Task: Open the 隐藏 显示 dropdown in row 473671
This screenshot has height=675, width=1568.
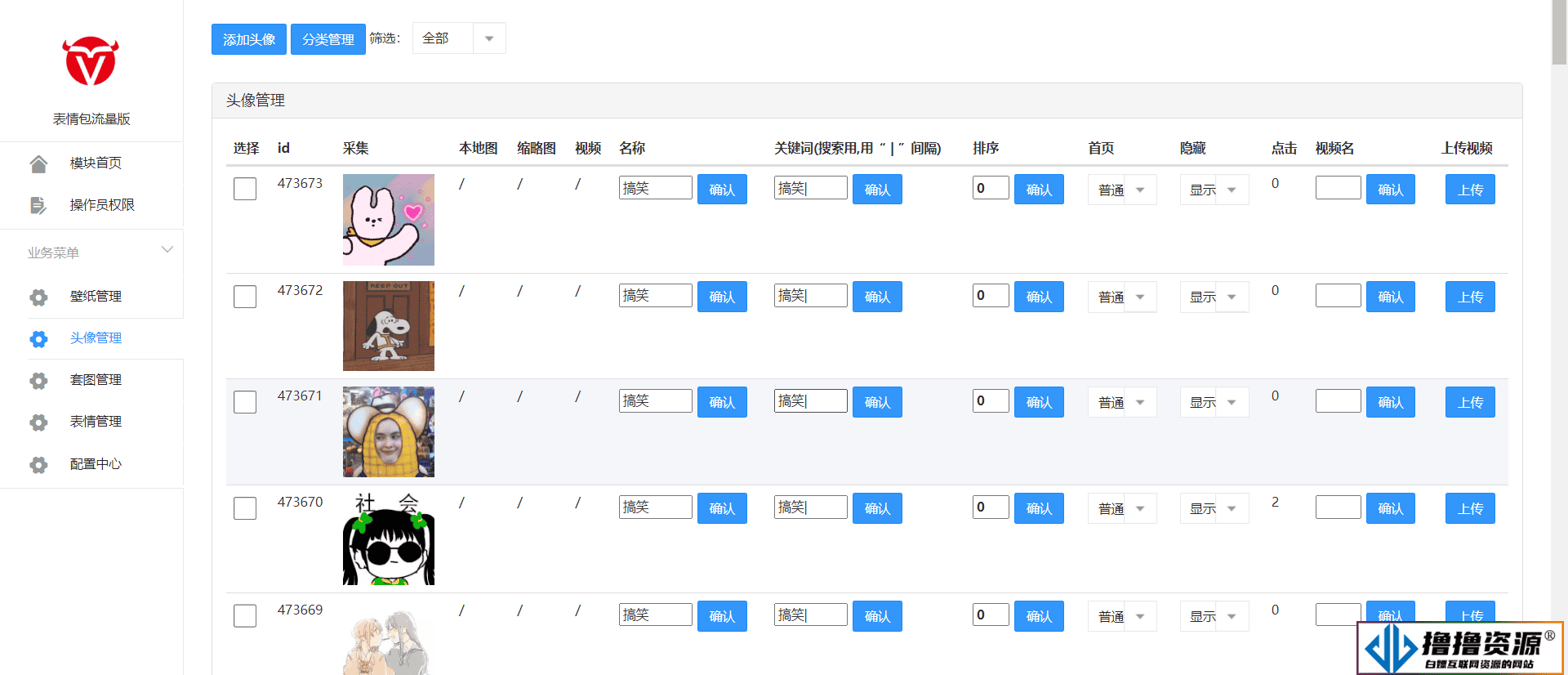Action: [1214, 402]
